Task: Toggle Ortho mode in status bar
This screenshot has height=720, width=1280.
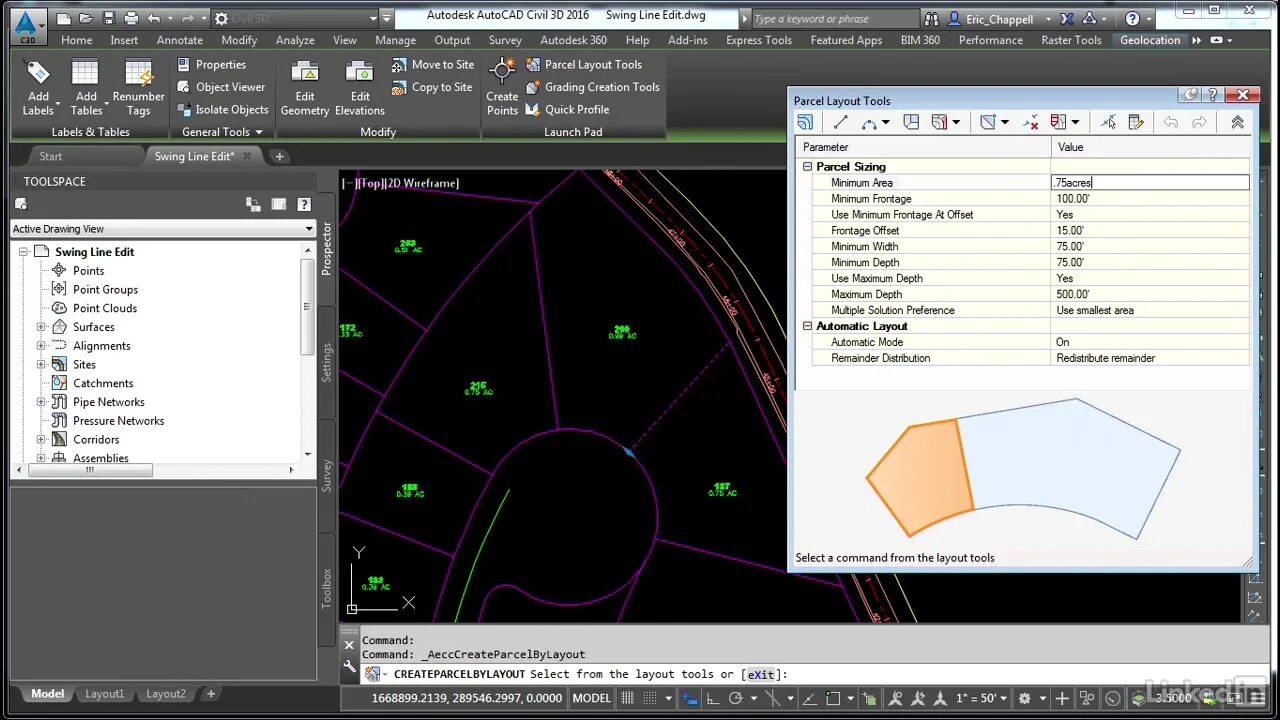Action: click(713, 698)
